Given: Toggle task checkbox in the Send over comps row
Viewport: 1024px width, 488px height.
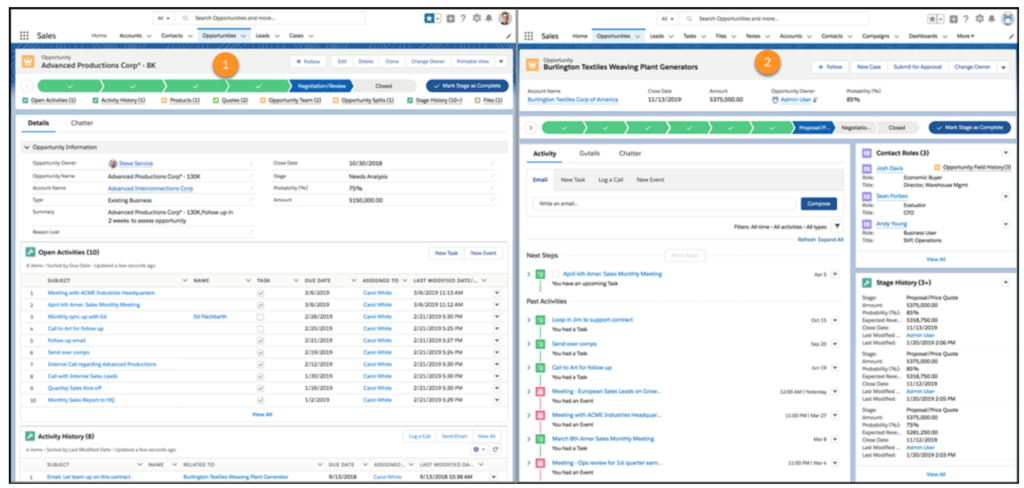Looking at the screenshot, I should pos(261,352).
